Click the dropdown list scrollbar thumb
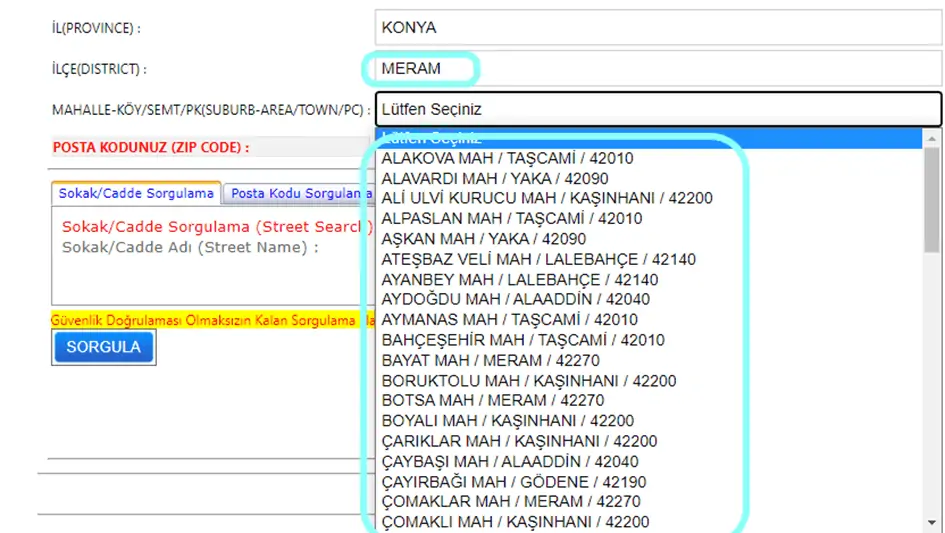Viewport: 945px width, 533px height. 932,200
